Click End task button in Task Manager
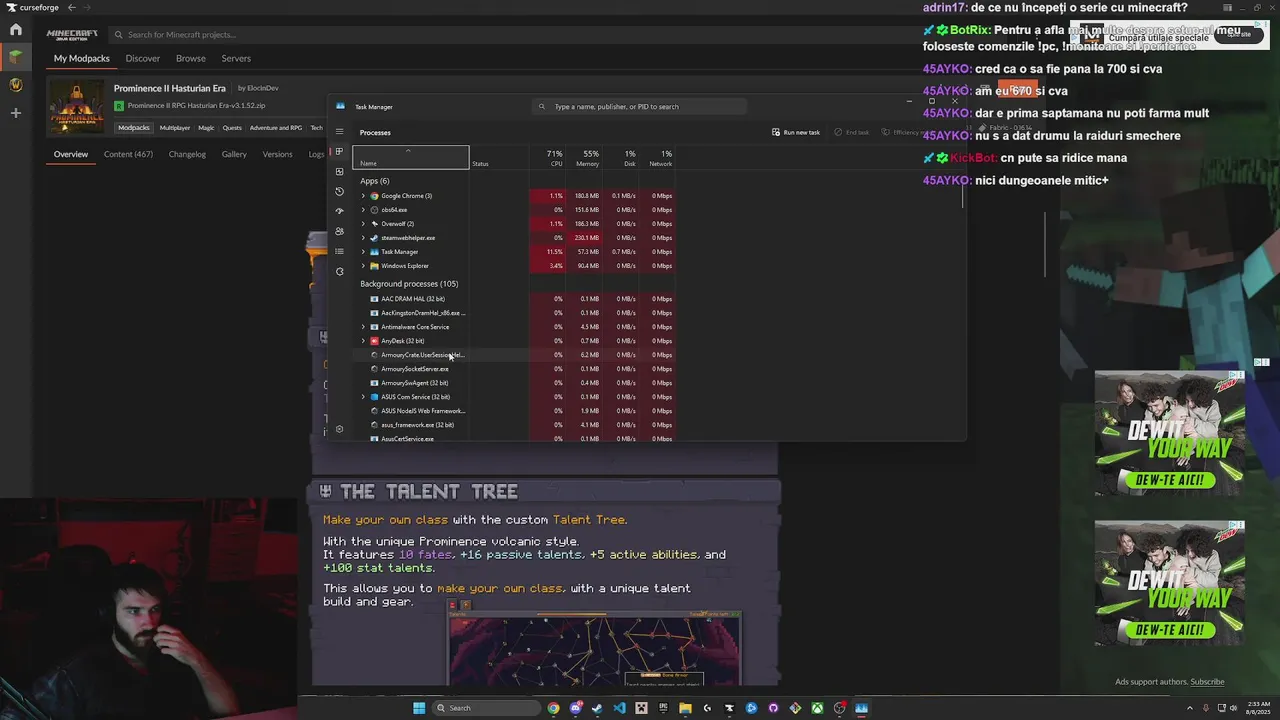The height and width of the screenshot is (720, 1280). [x=852, y=132]
